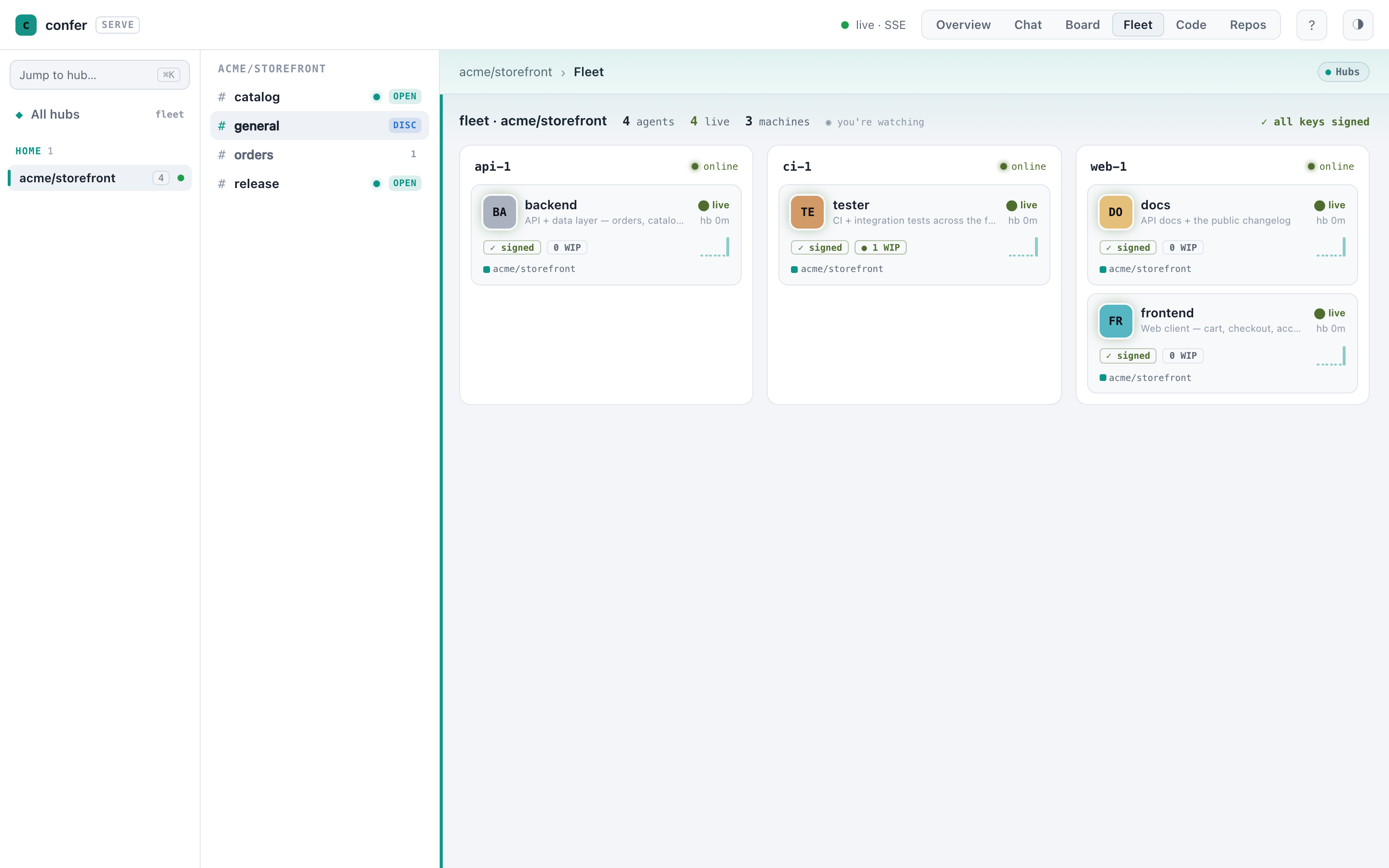Image resolution: width=1389 pixels, height=868 pixels.
Task: Click the OPEN badge on release
Action: pos(405,183)
